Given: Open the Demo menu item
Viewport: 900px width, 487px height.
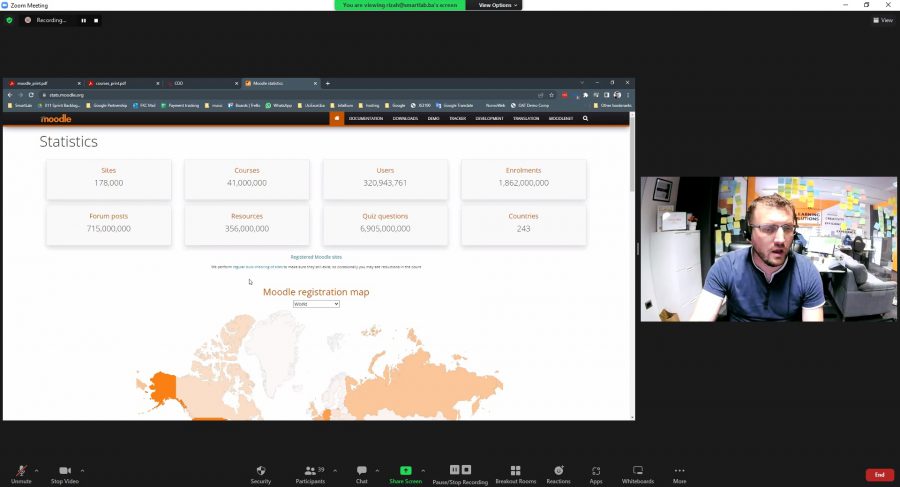Looking at the screenshot, I should click(433, 118).
